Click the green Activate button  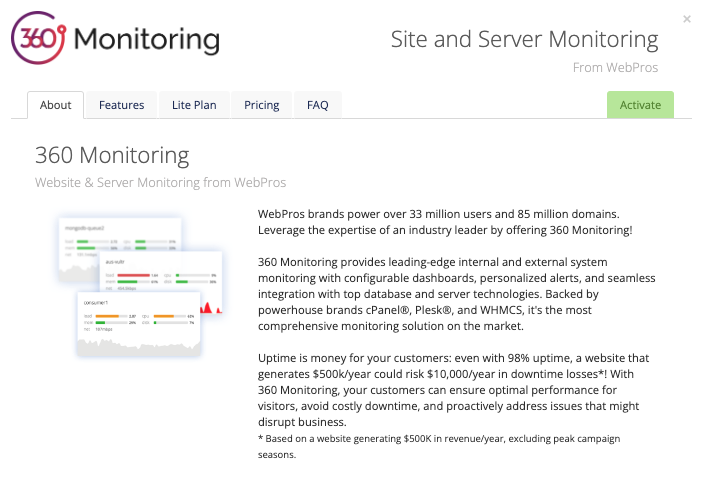point(640,105)
